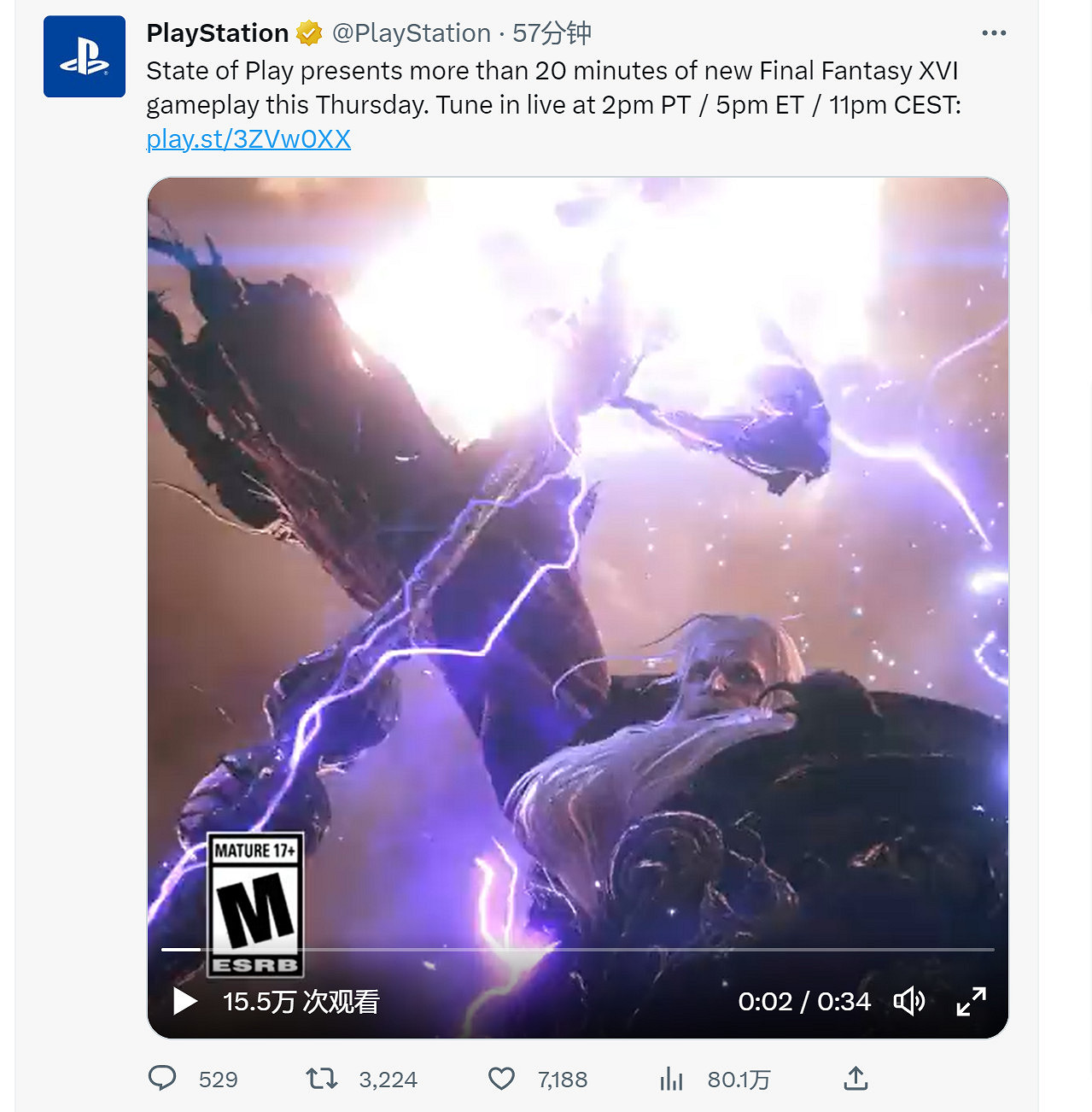This screenshot has height=1112, width=1092.
Task: Click the 3,224 retweets count
Action: tap(388, 1080)
